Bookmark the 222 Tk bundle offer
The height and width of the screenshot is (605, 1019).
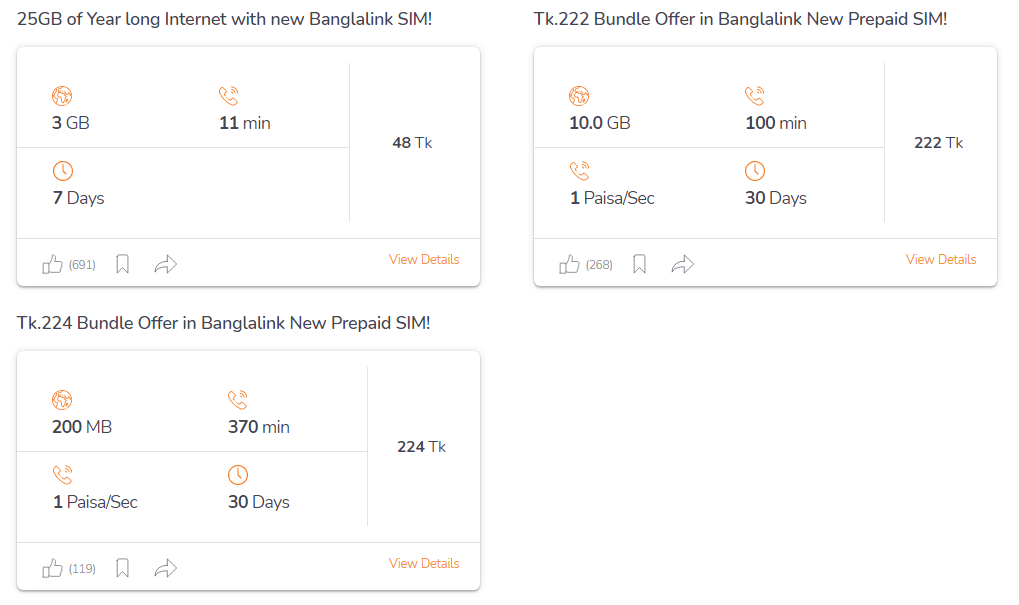pyautogui.click(x=639, y=264)
